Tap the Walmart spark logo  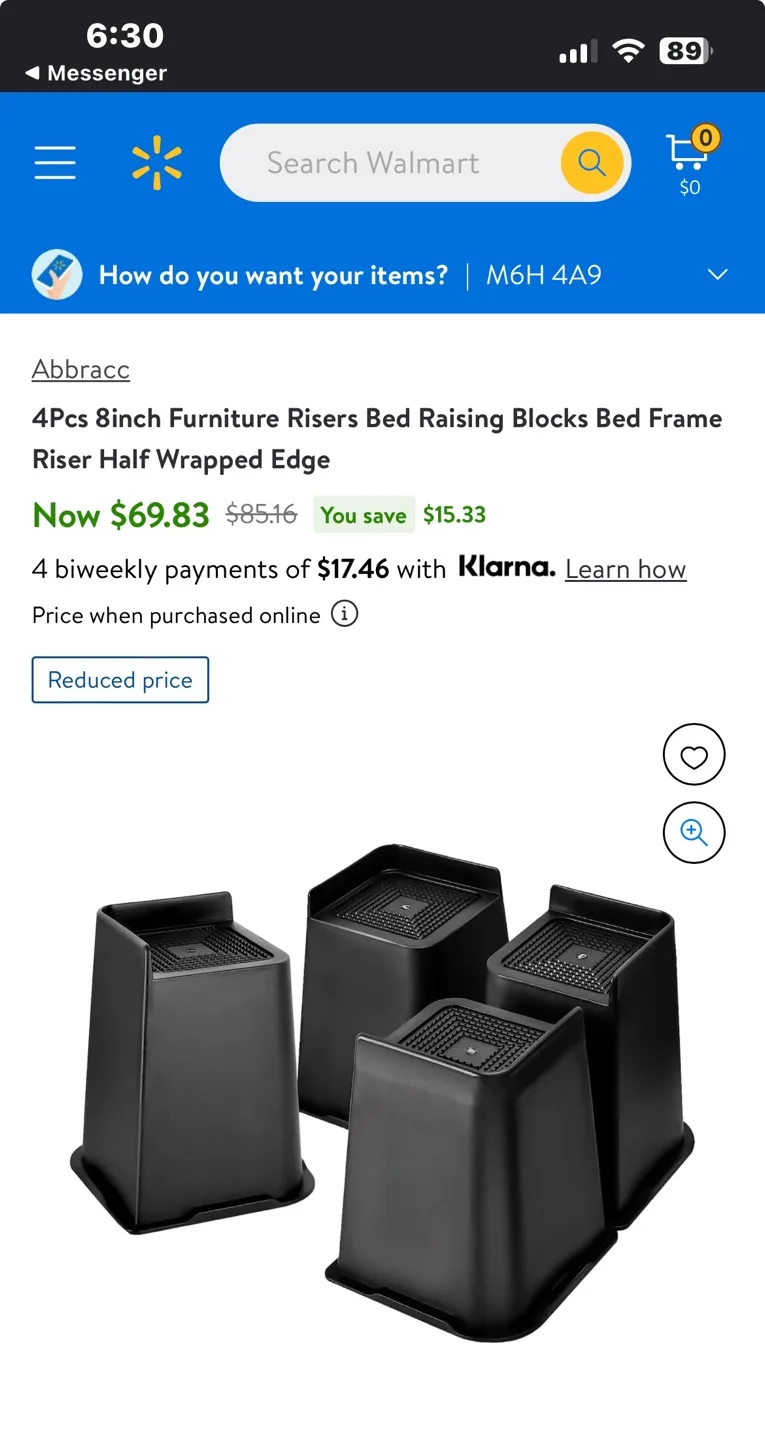(156, 162)
